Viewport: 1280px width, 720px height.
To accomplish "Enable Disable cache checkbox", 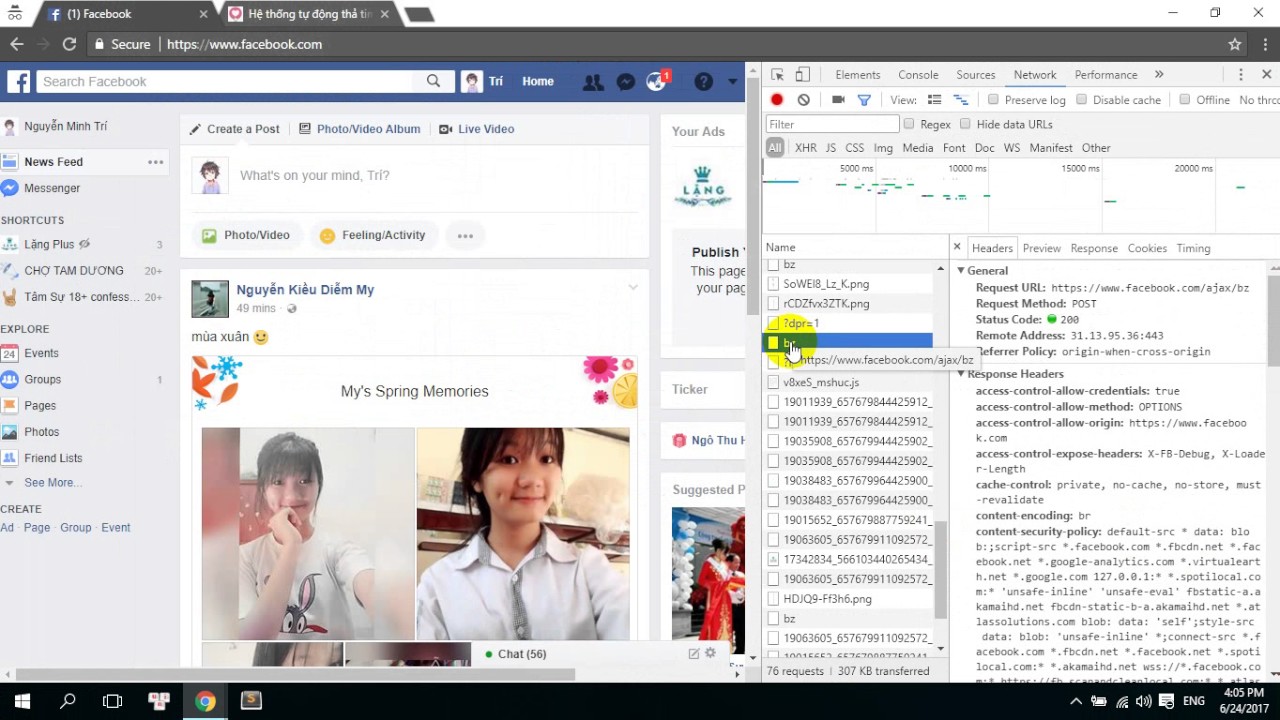I will (1081, 99).
